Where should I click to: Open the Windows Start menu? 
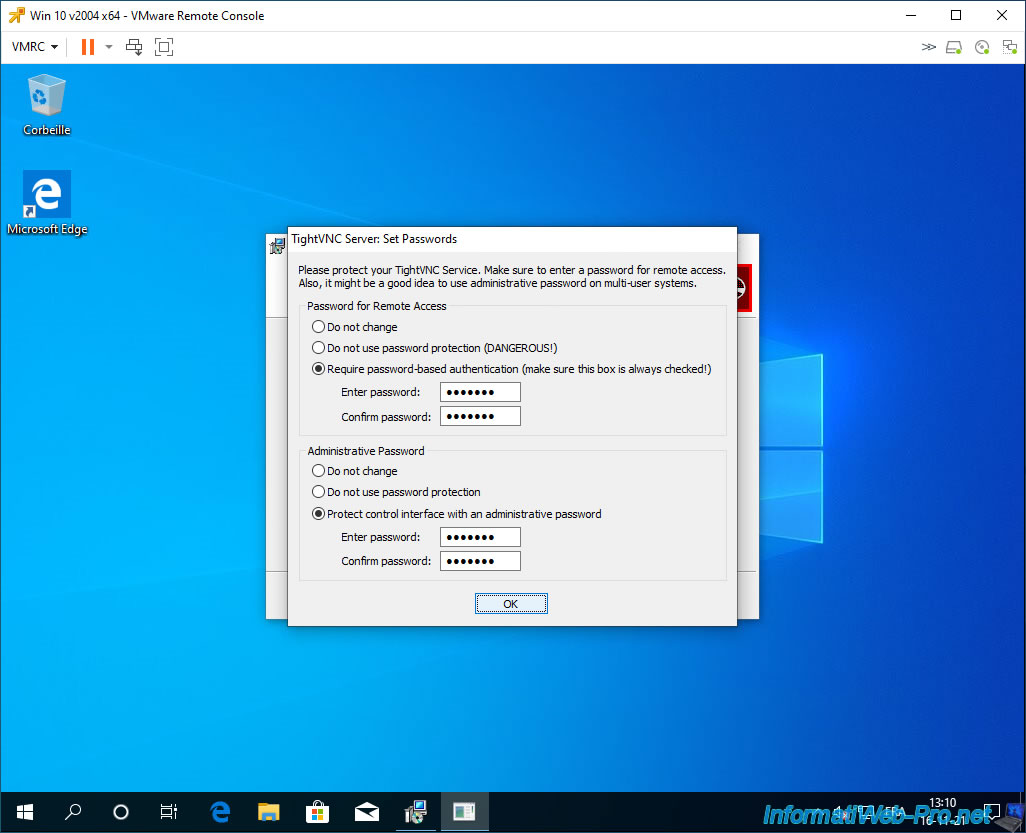[x=24, y=811]
